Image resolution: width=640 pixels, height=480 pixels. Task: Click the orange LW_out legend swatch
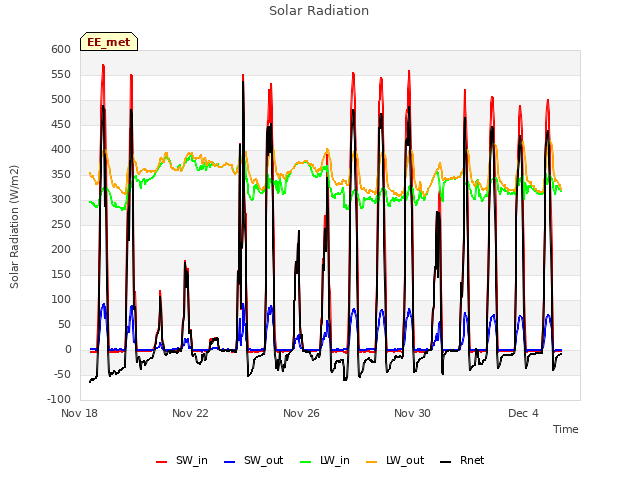(x=372, y=462)
